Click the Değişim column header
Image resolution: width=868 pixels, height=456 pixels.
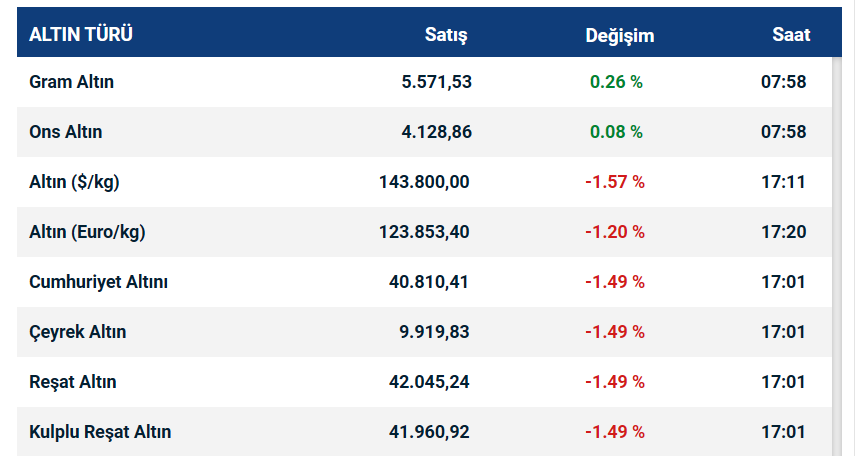point(619,35)
